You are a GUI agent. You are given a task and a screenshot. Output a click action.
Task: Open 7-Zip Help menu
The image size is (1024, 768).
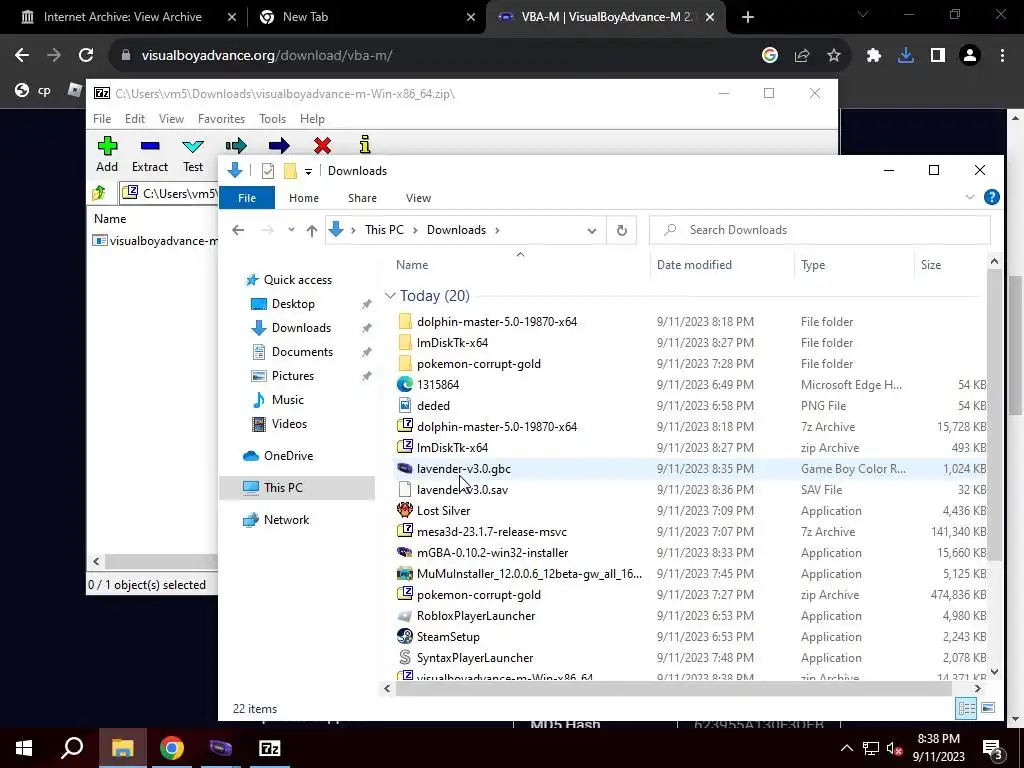point(312,119)
